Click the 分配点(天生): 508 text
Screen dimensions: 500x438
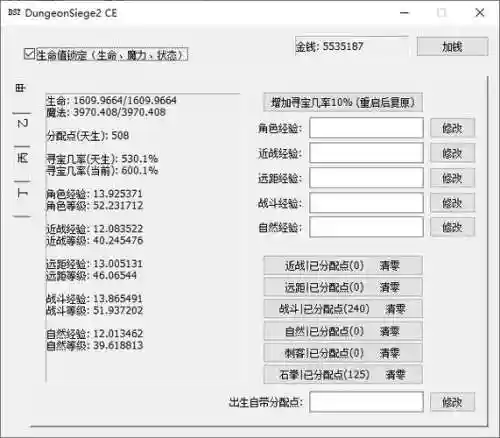[88, 136]
